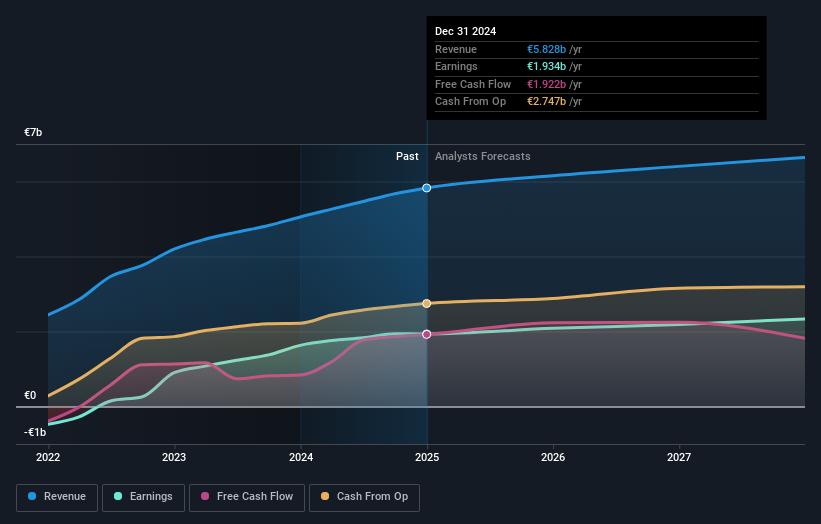Click the Analysts Forecasts label

pos(483,157)
